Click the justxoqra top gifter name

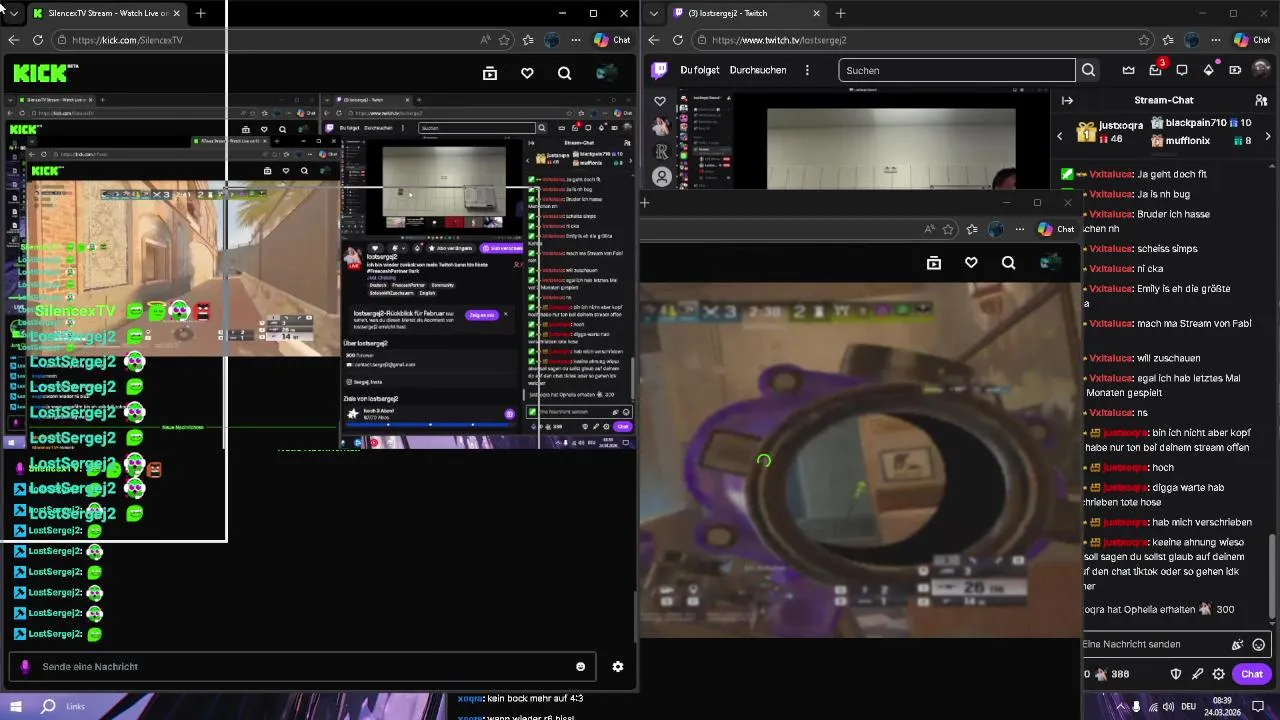[1121, 126]
